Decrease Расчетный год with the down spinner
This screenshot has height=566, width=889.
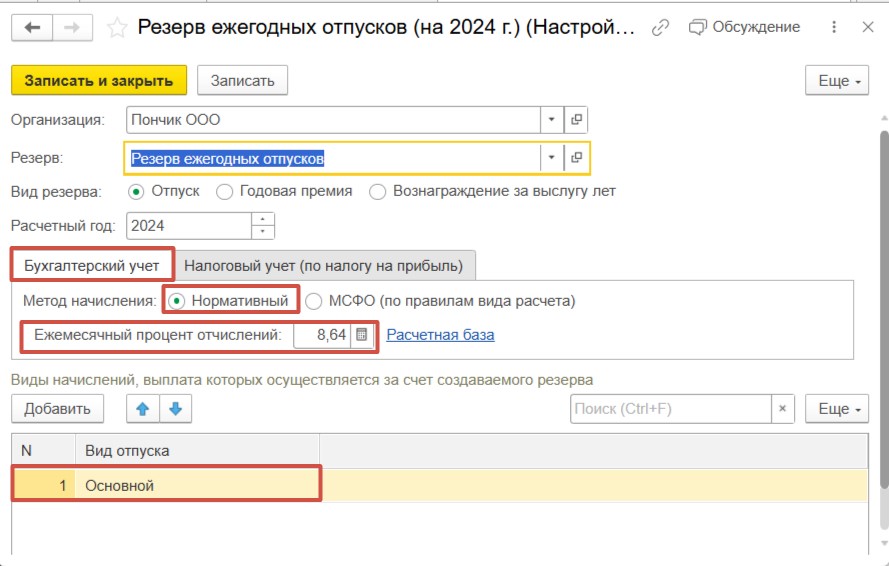263,232
